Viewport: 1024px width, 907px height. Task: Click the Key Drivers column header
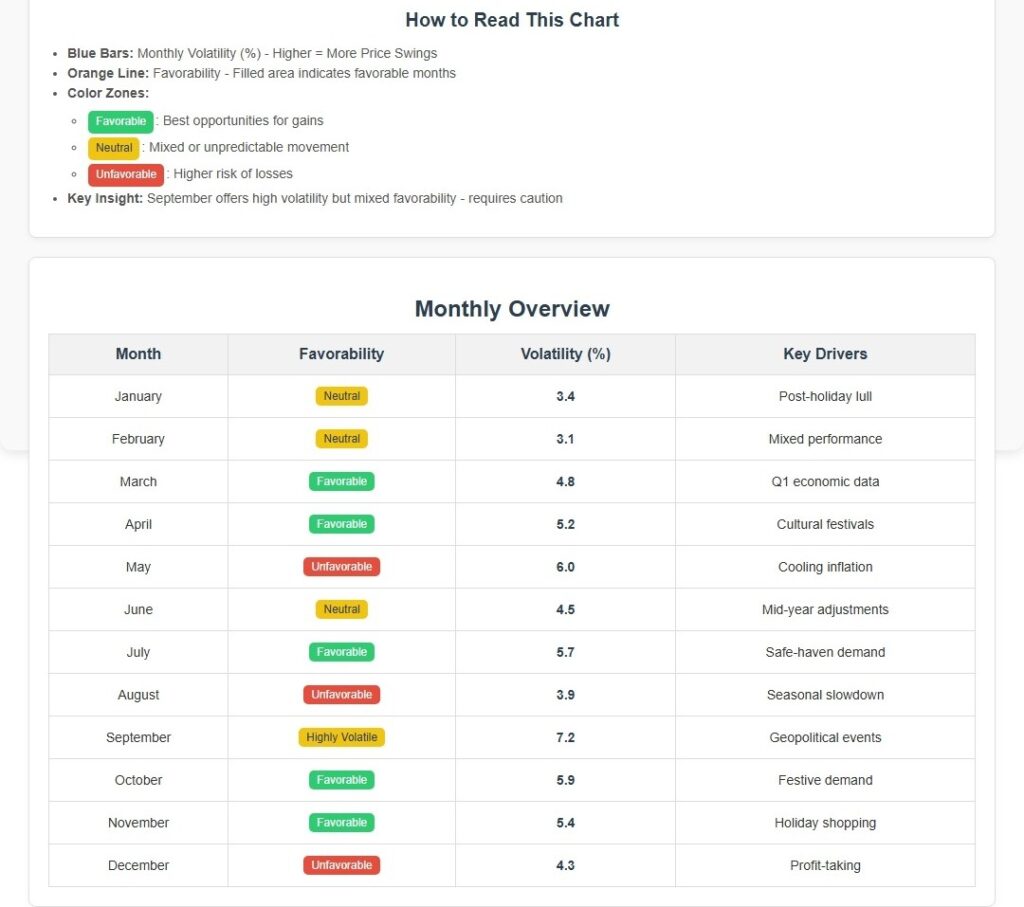(825, 354)
